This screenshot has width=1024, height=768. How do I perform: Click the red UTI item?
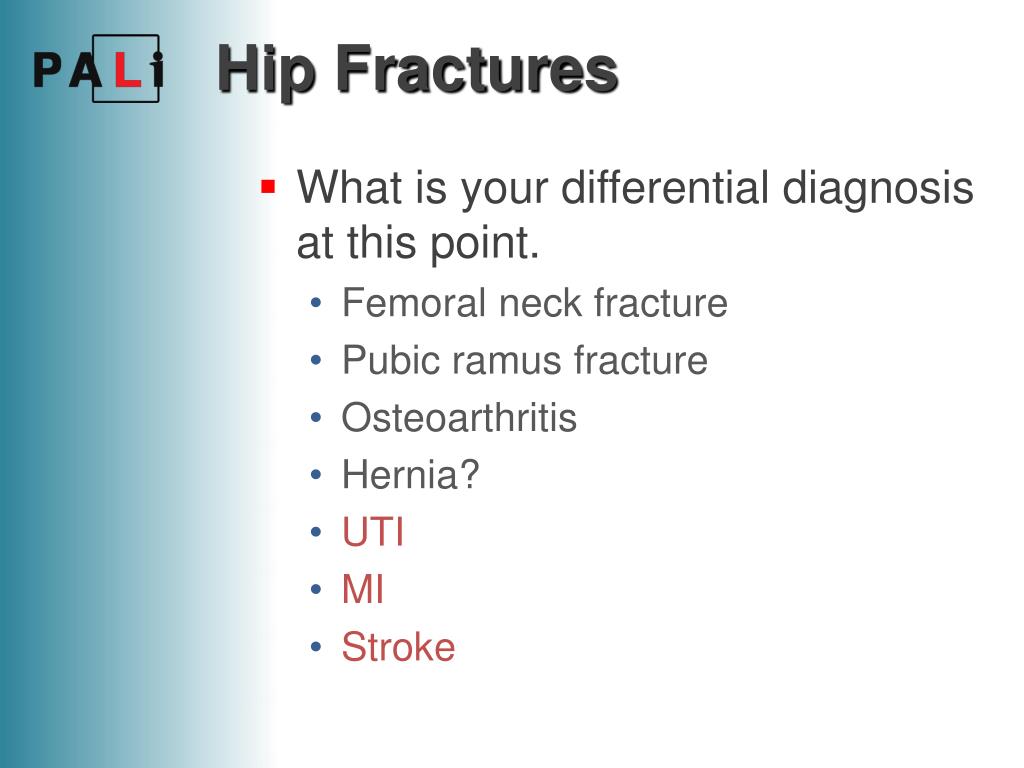click(373, 532)
